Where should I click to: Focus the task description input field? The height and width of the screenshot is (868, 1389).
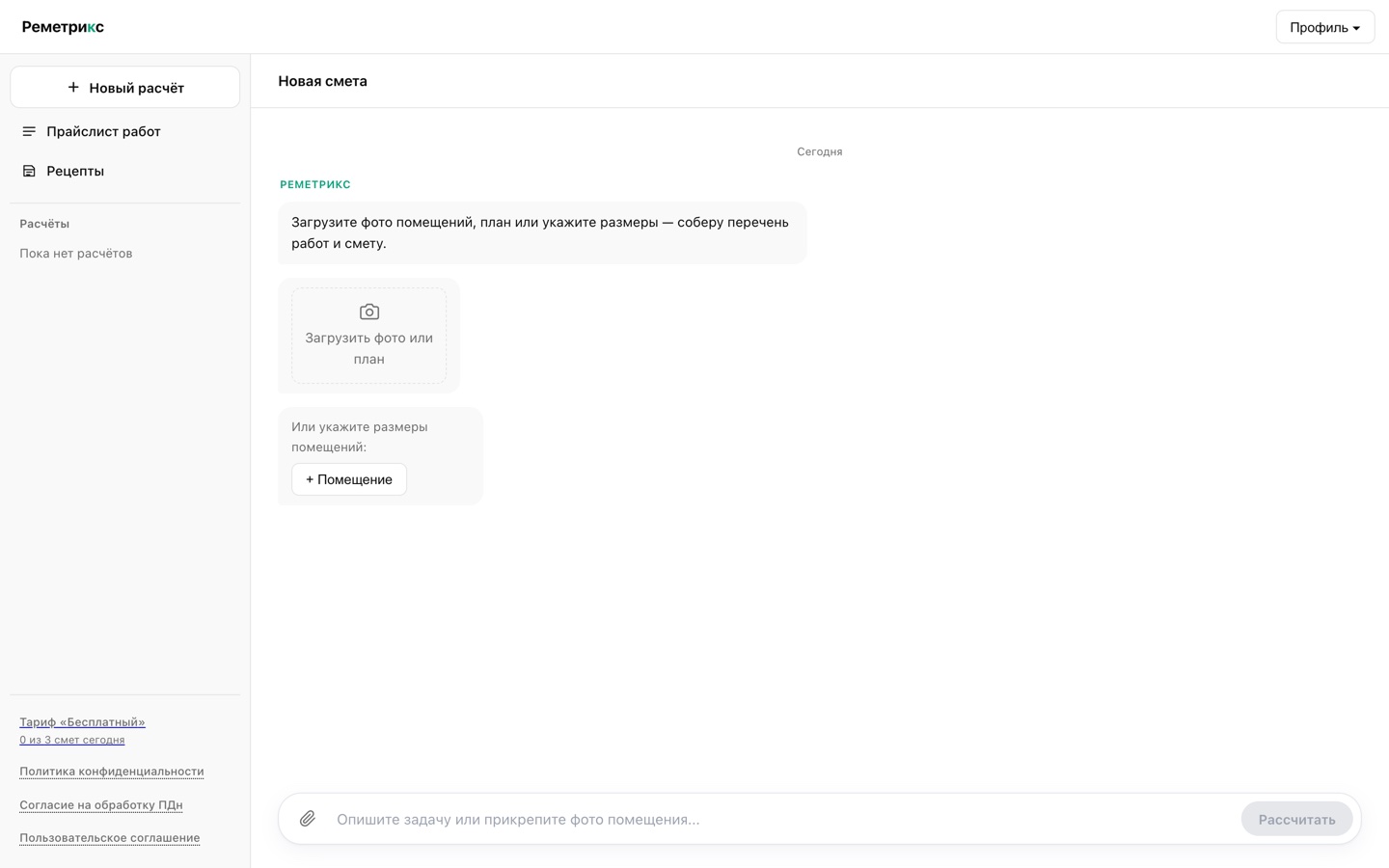tap(781, 819)
